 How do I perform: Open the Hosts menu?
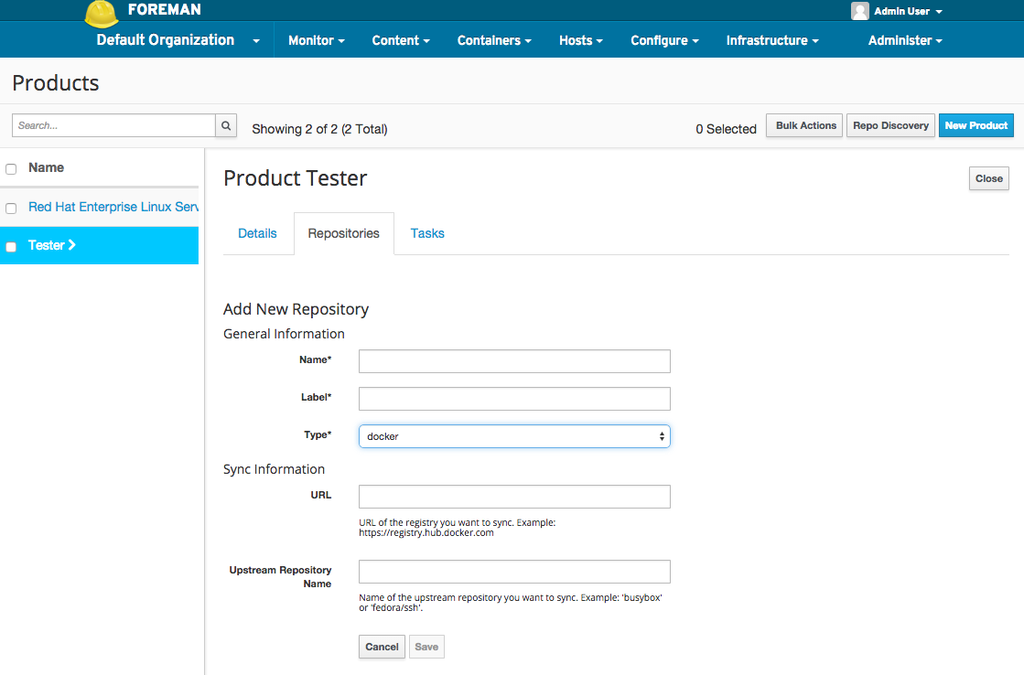[x=581, y=40]
